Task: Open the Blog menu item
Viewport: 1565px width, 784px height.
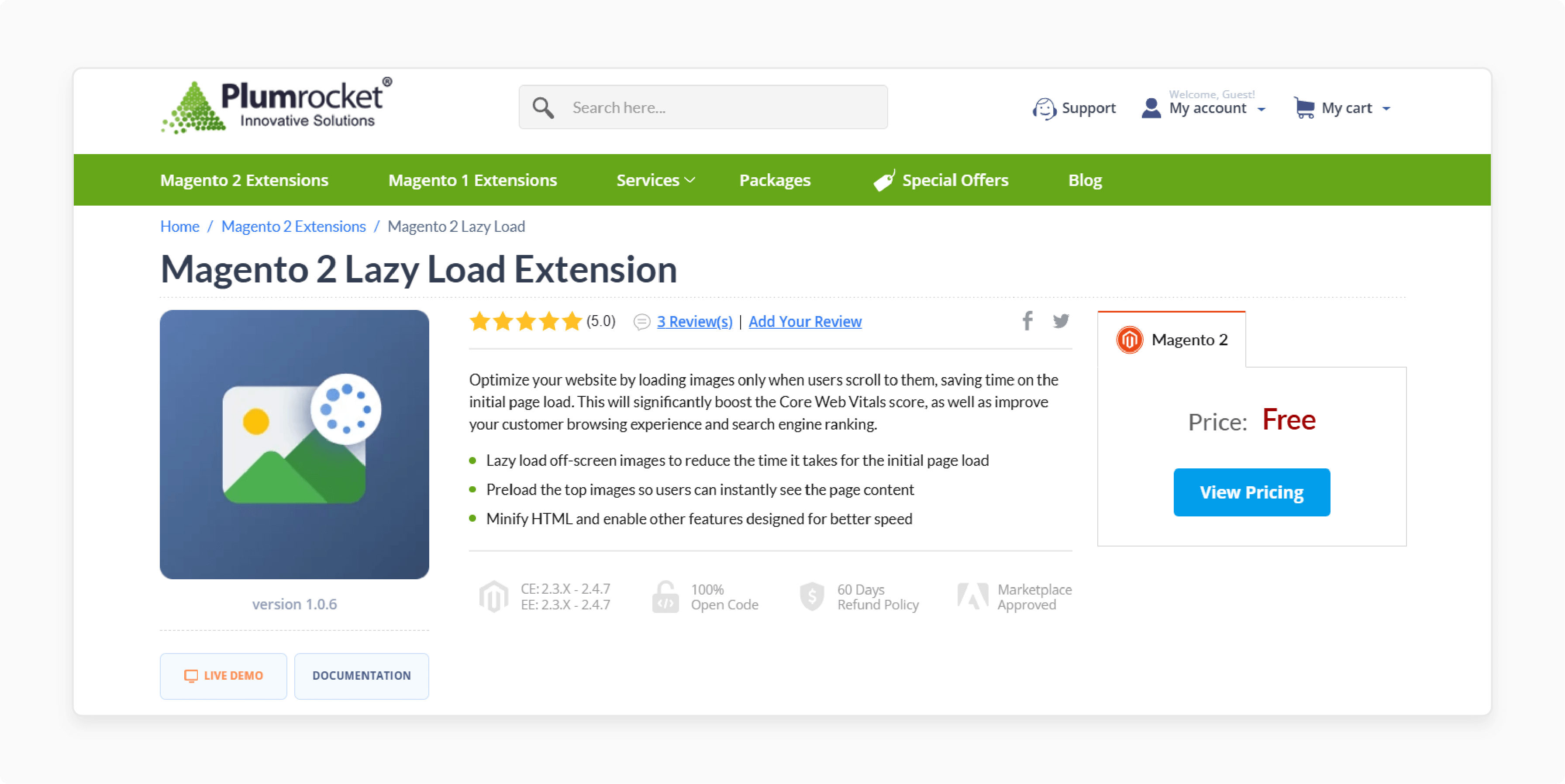Action: click(1085, 180)
